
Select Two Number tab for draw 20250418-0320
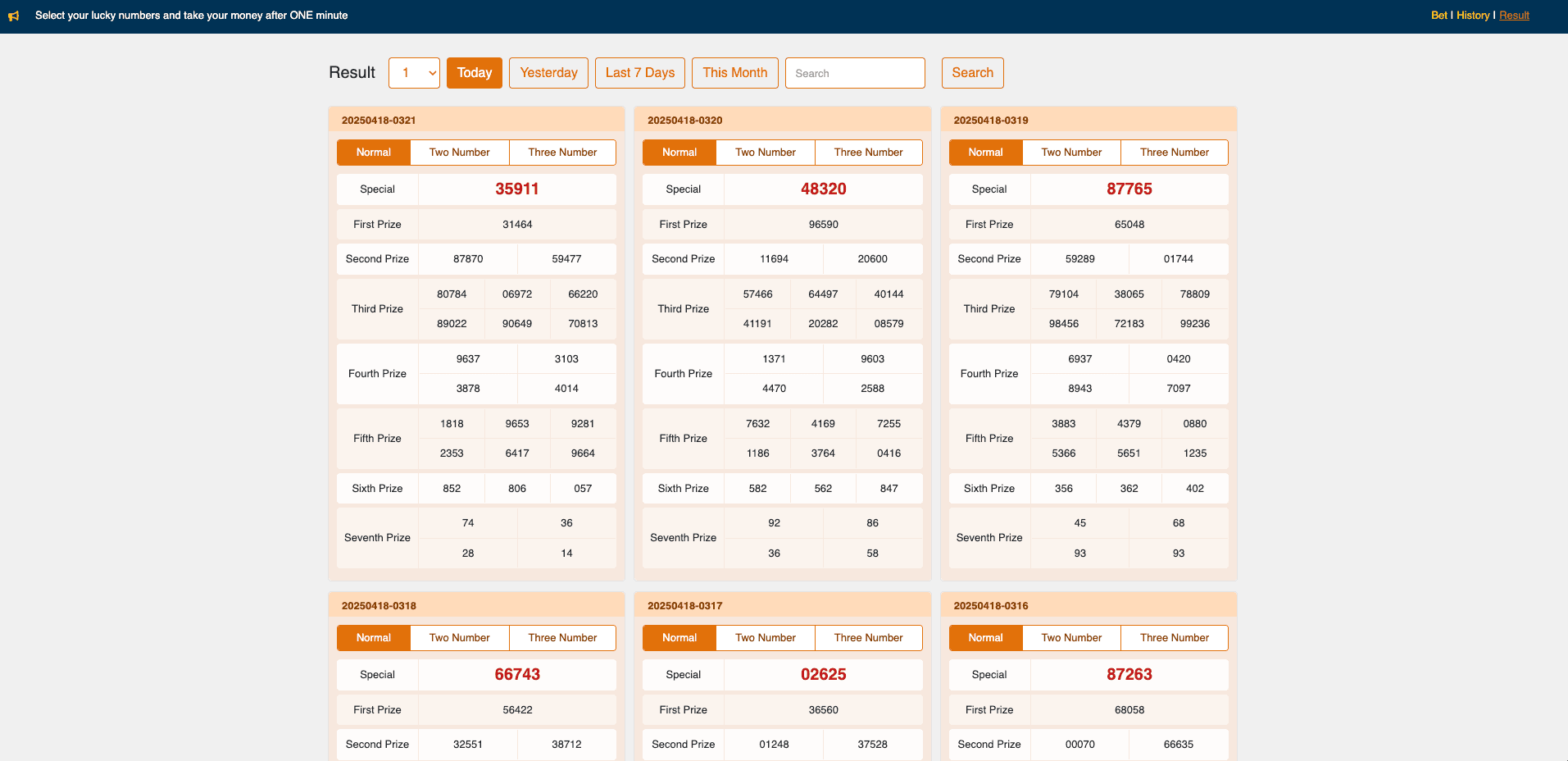pos(766,153)
